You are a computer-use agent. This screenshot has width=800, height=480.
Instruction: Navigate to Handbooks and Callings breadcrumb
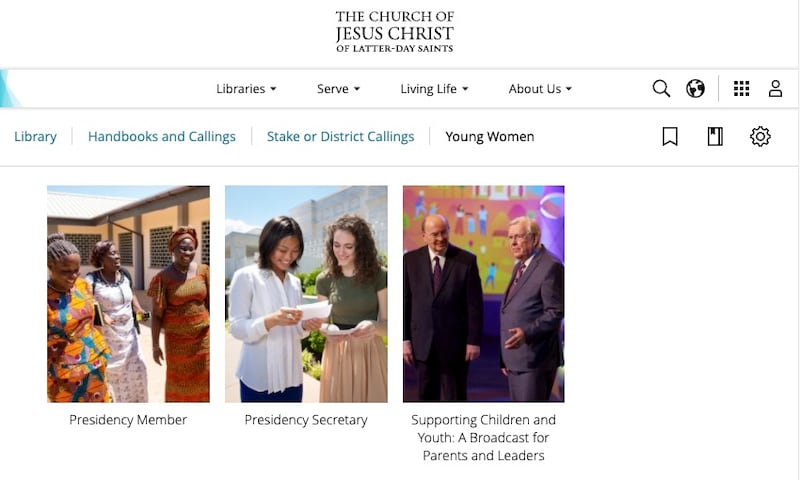click(162, 137)
